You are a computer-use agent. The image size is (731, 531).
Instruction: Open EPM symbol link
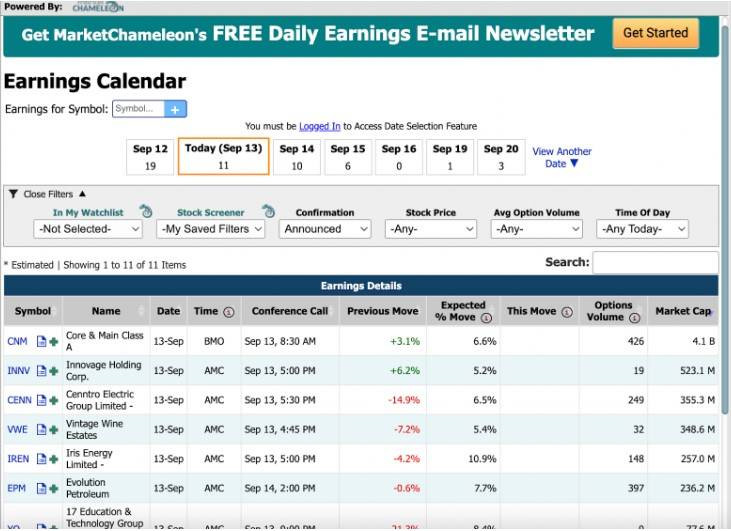pos(17,488)
